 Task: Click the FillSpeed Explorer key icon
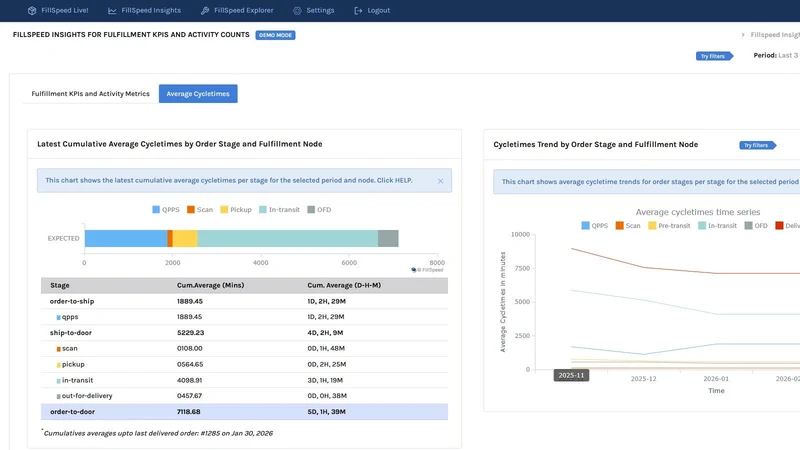pyautogui.click(x=205, y=10)
